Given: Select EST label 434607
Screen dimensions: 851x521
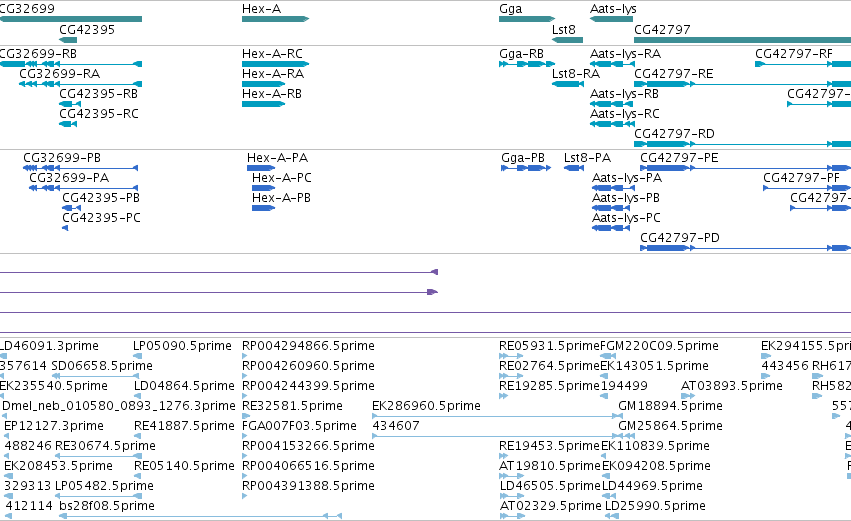Looking at the screenshot, I should 396,427.
